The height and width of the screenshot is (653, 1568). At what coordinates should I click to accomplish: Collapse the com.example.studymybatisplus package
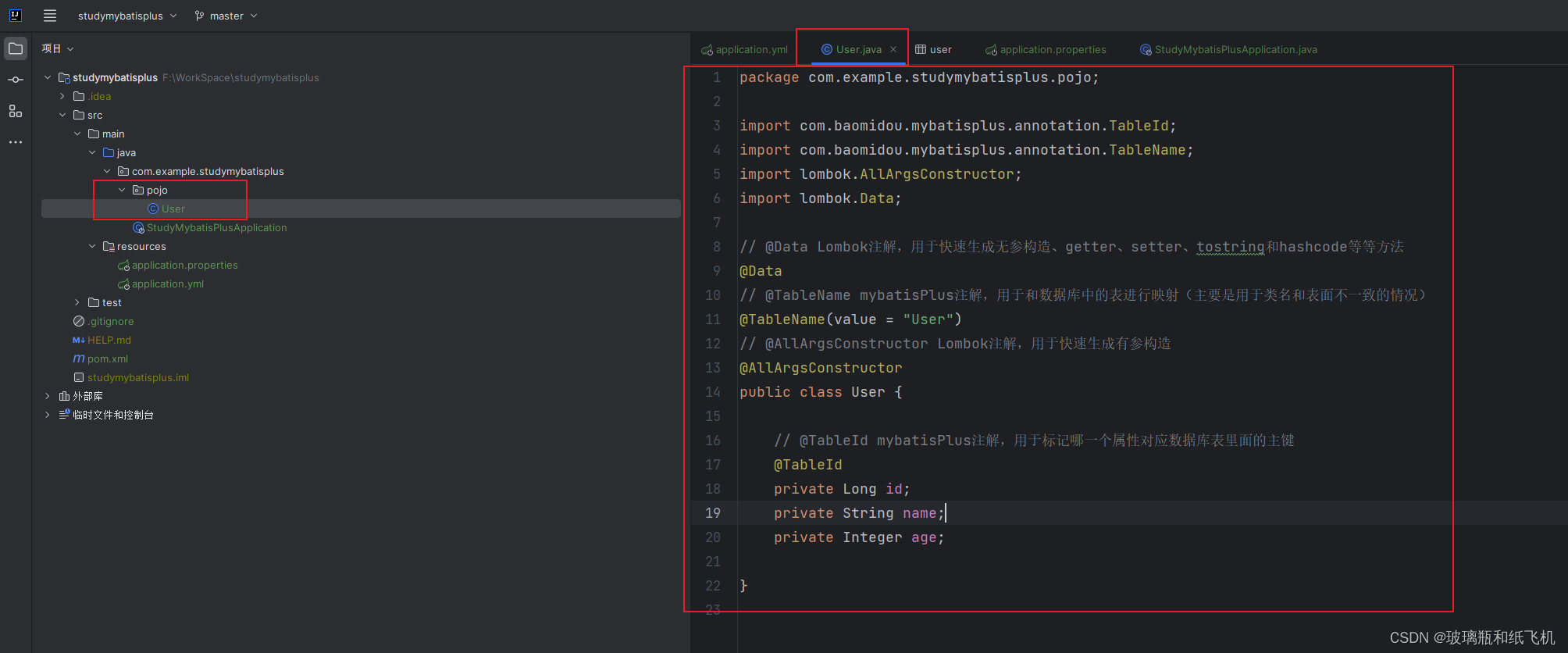coord(107,171)
